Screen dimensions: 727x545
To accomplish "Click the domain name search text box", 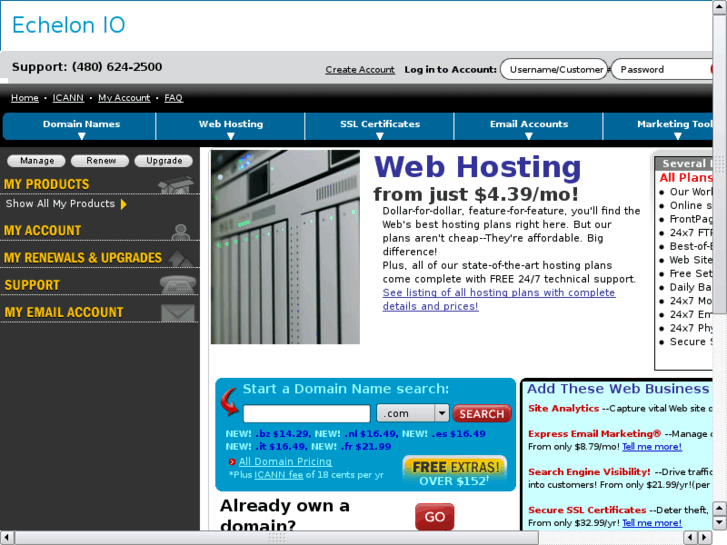I will 306,413.
